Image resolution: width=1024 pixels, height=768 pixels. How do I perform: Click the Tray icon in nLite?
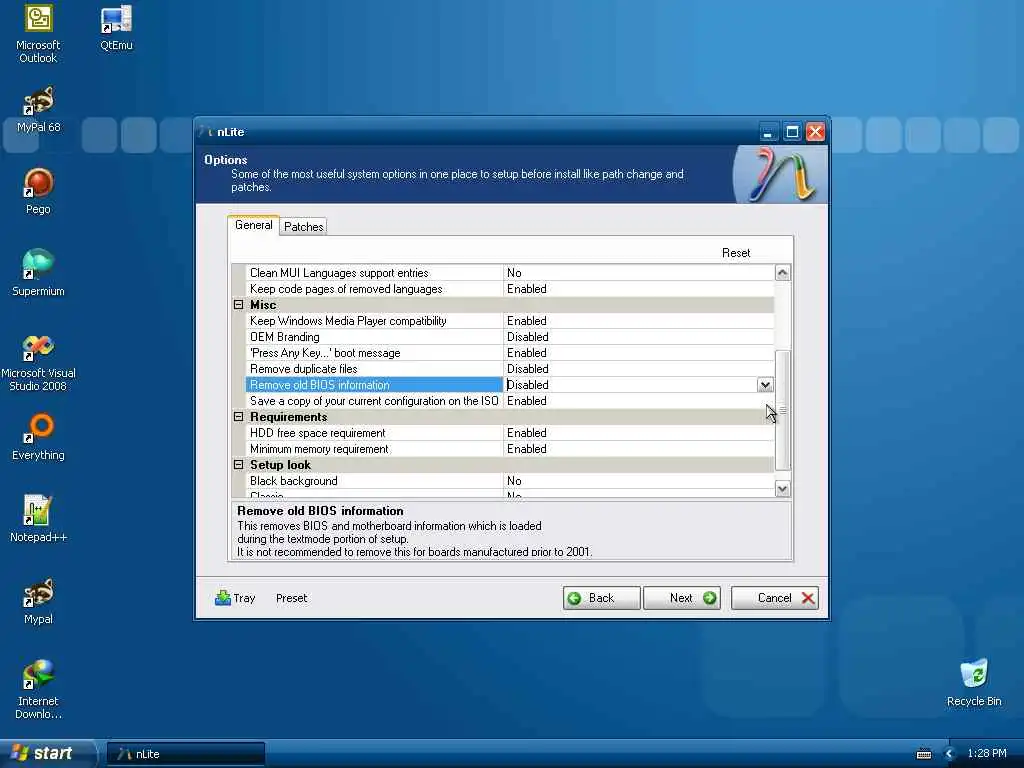point(235,598)
